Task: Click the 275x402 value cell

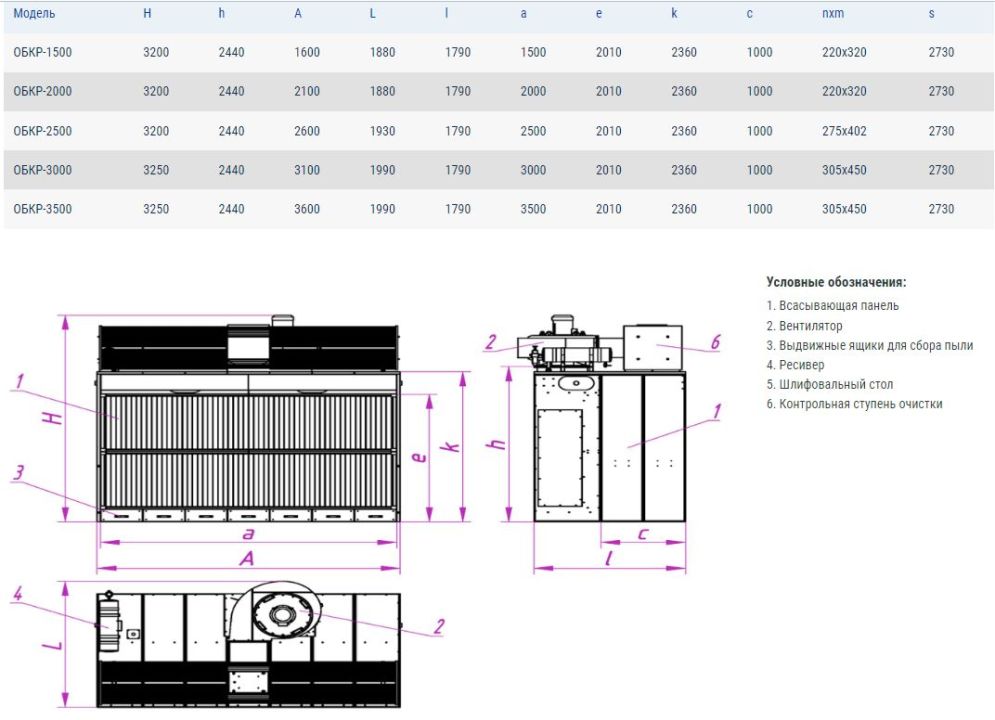Action: [844, 131]
